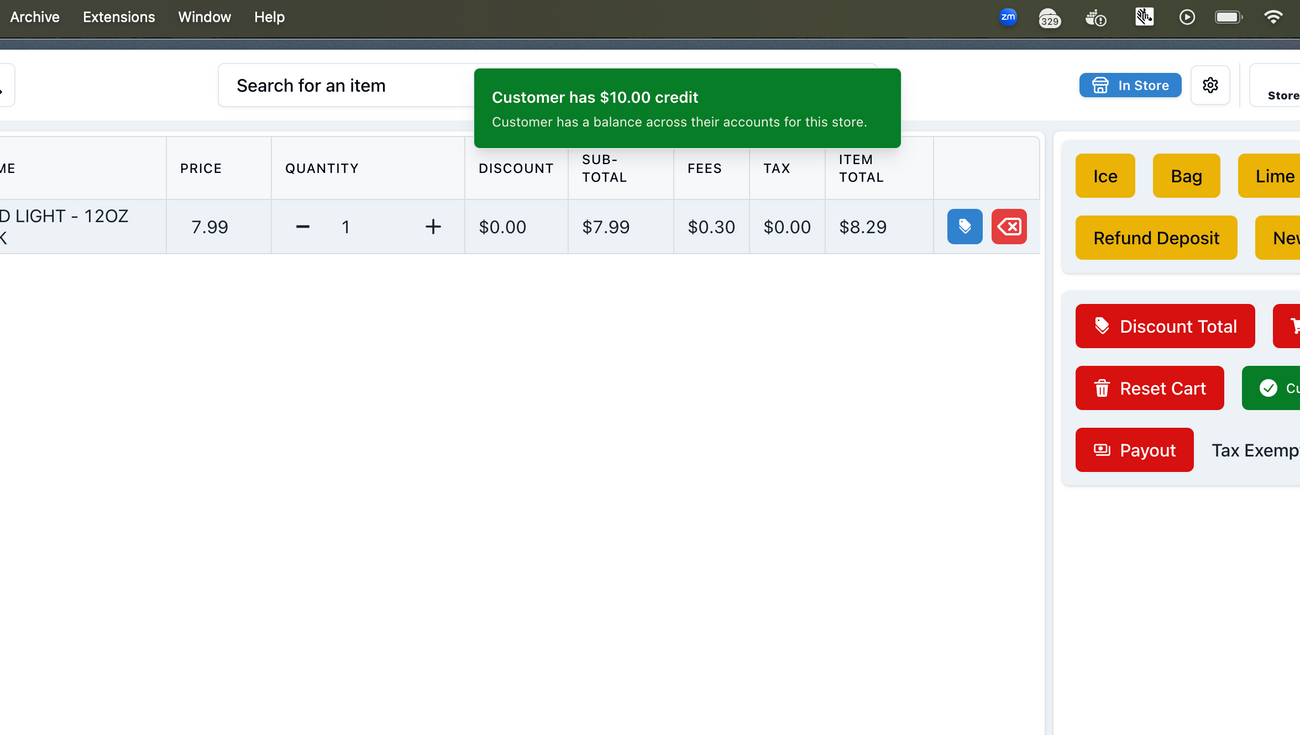The height and width of the screenshot is (735, 1300).
Task: Decrease quantity with minus button
Action: pos(303,227)
